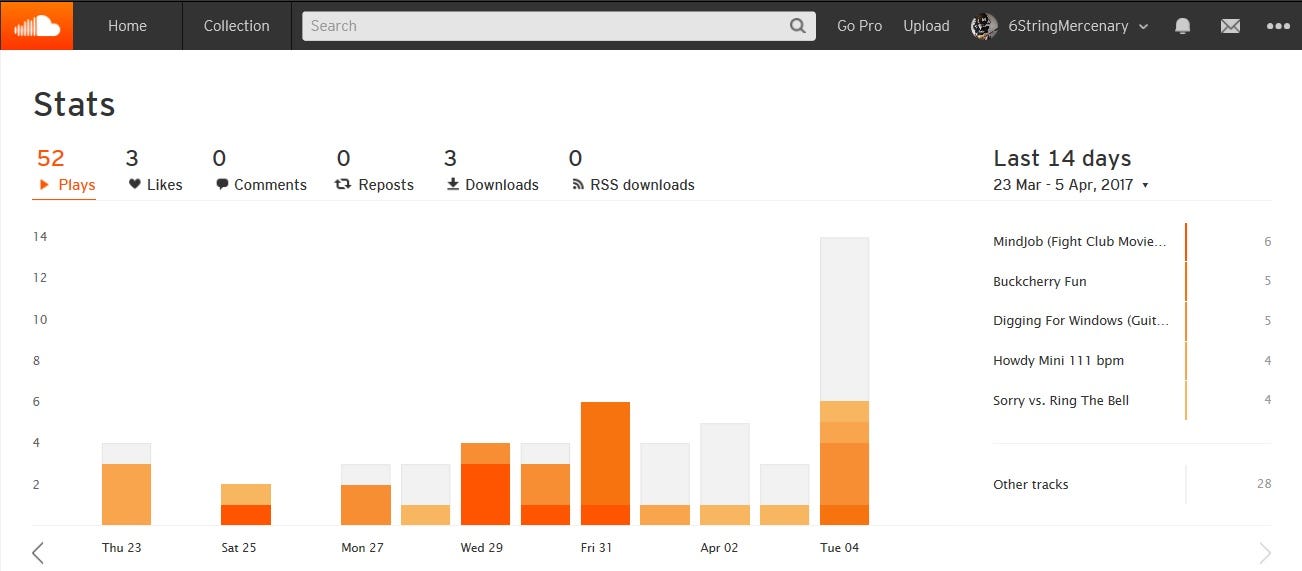
Task: Open track MindJob (Fight Club Movie…
Action: point(1080,242)
